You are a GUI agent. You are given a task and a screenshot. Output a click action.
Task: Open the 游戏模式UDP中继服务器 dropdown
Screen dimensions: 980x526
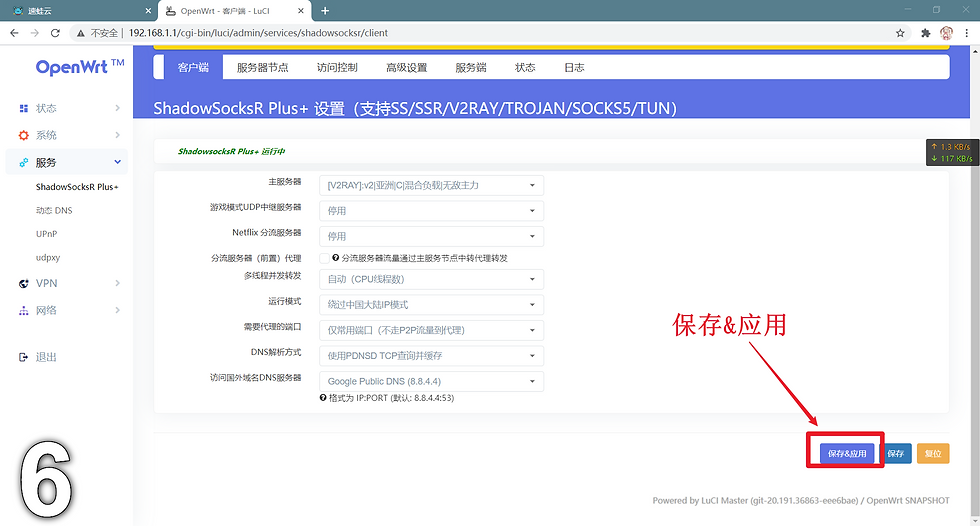click(x=431, y=211)
